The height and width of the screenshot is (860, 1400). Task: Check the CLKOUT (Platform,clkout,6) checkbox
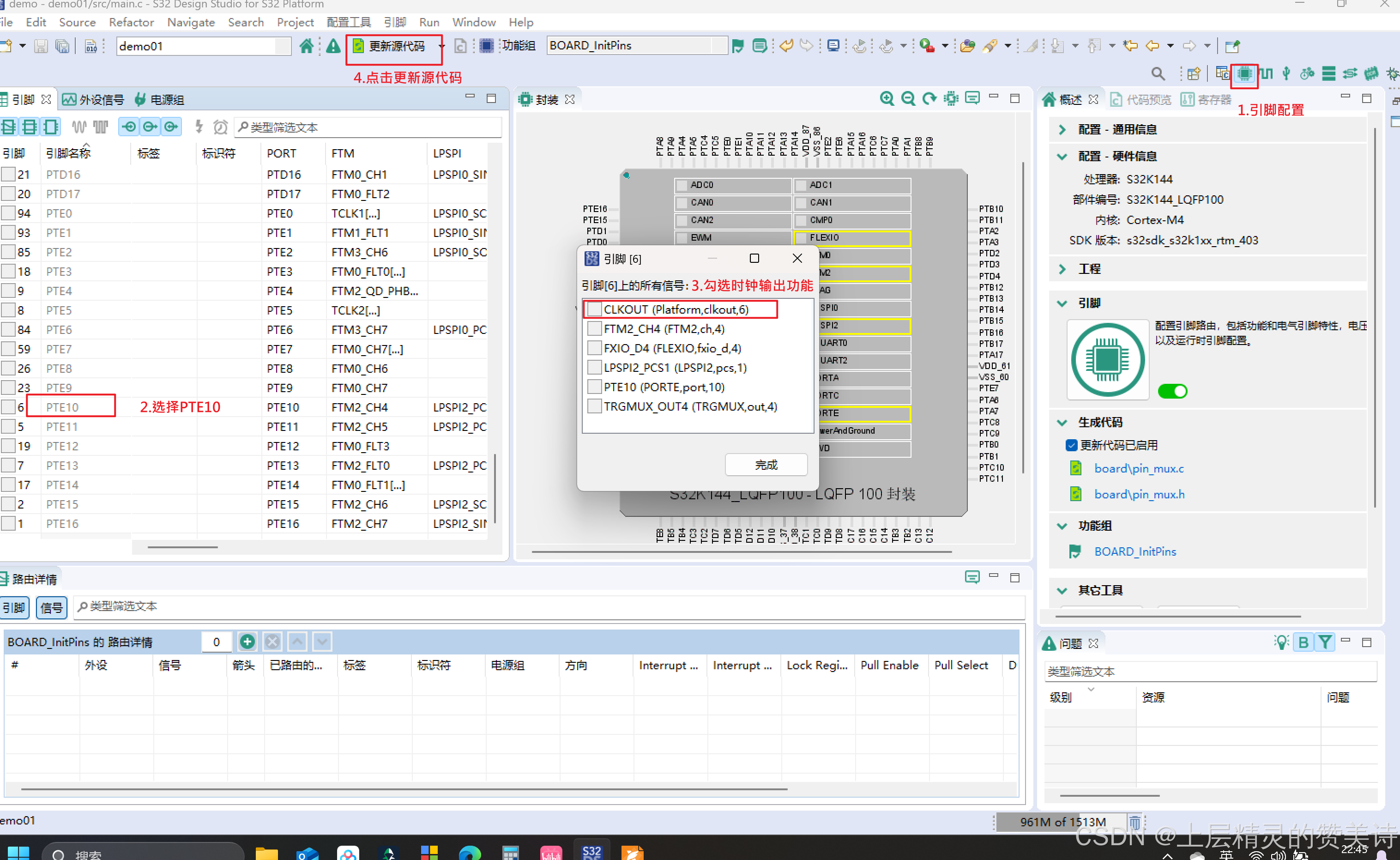tap(595, 309)
